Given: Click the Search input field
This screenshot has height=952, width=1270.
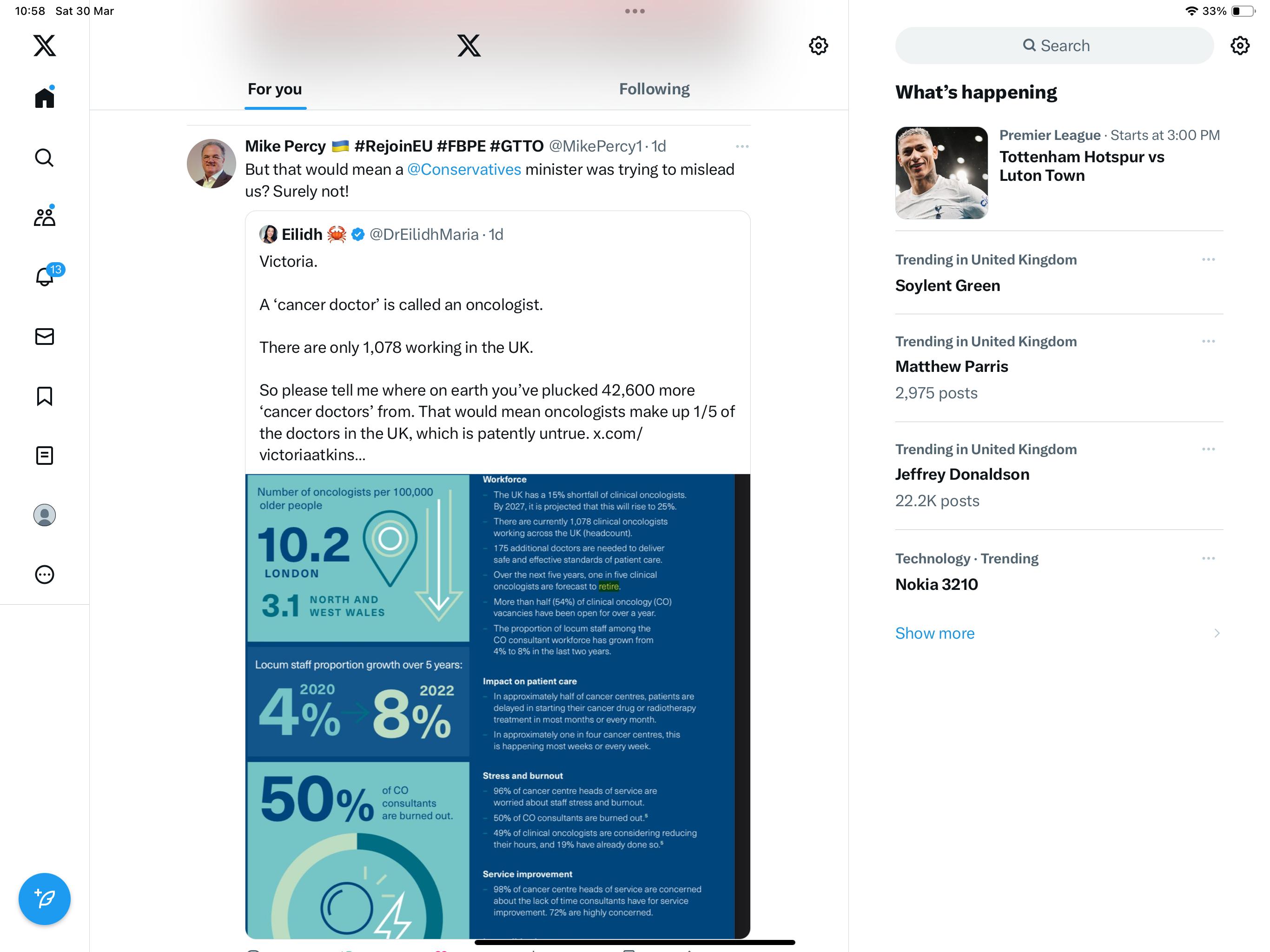Looking at the screenshot, I should [1054, 46].
